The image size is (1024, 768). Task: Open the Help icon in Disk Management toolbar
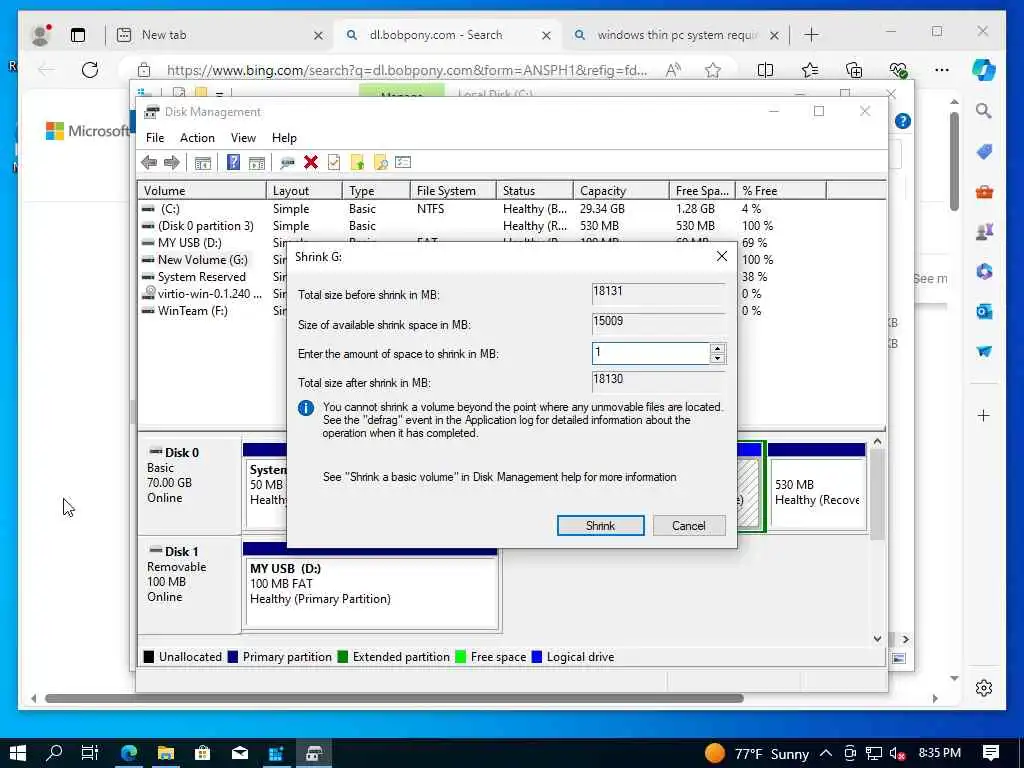233,163
